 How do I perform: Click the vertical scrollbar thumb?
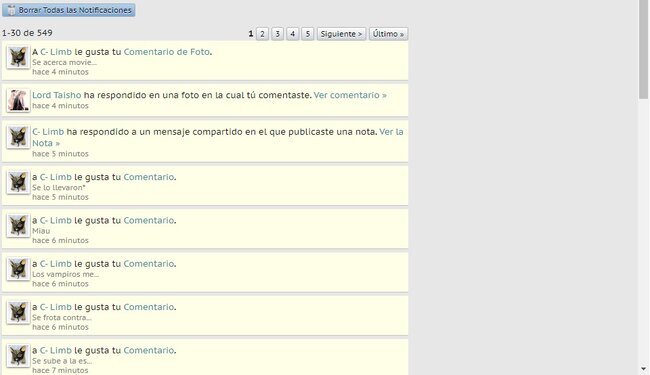[644, 50]
